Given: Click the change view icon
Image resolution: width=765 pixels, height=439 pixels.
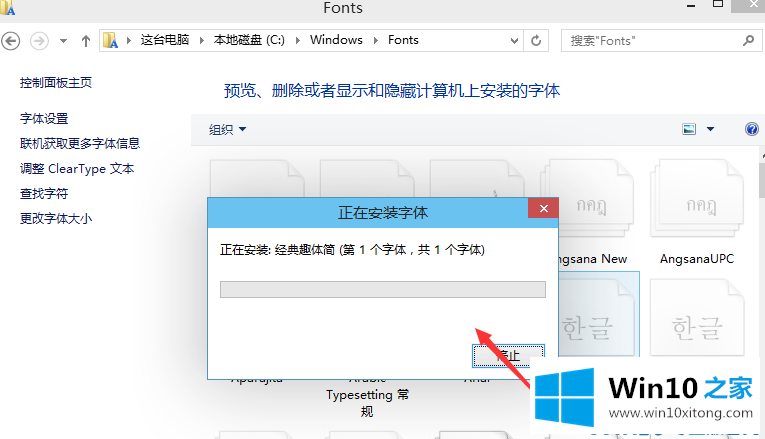Looking at the screenshot, I should pos(689,129).
